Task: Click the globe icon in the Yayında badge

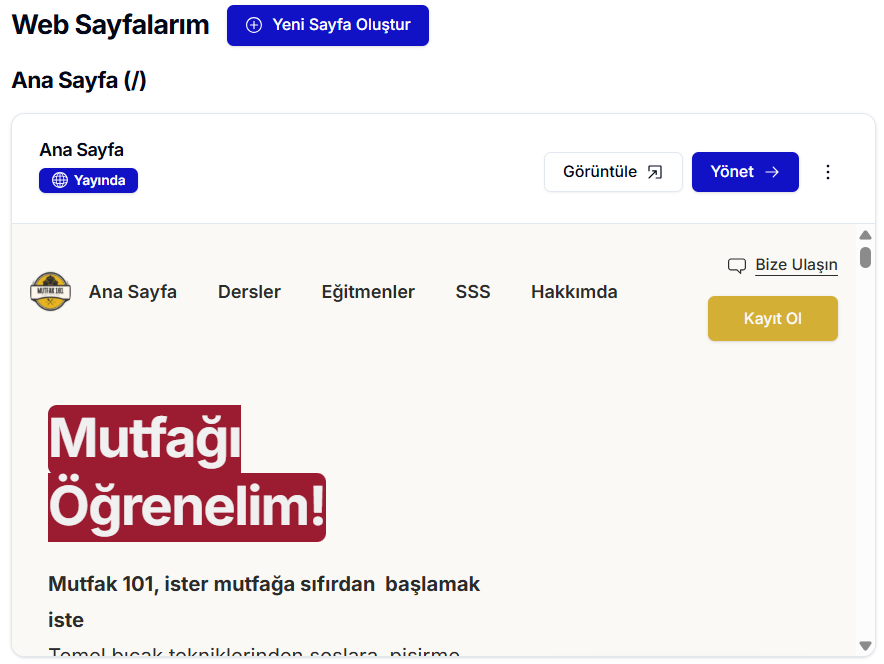Action: pyautogui.click(x=60, y=180)
